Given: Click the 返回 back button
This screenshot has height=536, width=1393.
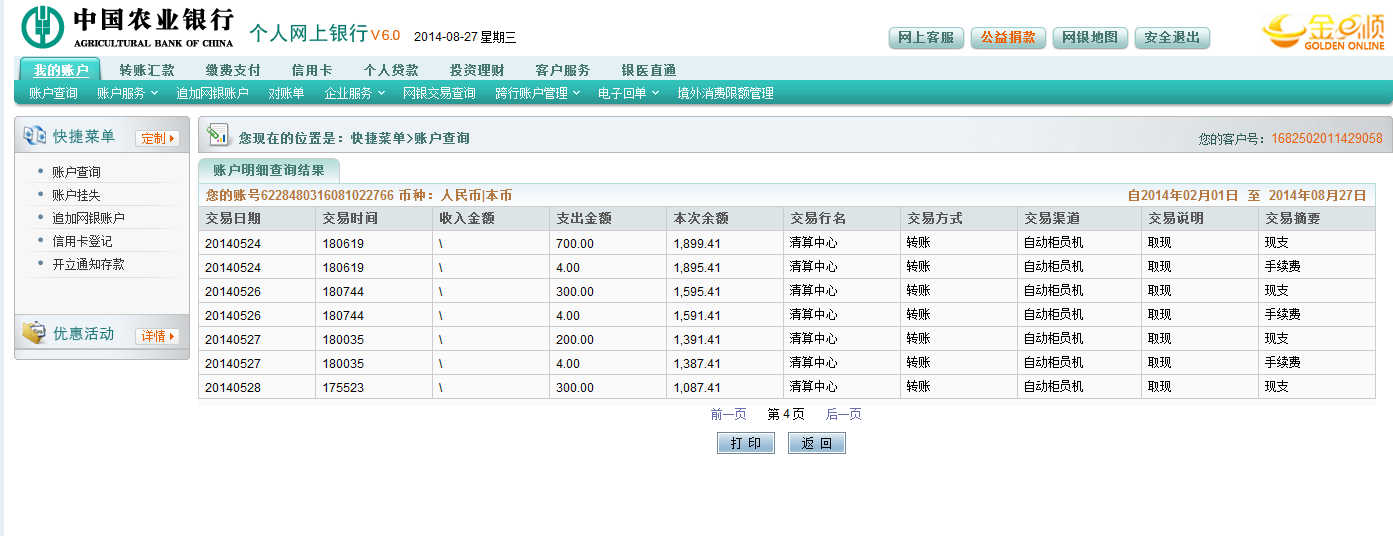Looking at the screenshot, I should pos(816,443).
